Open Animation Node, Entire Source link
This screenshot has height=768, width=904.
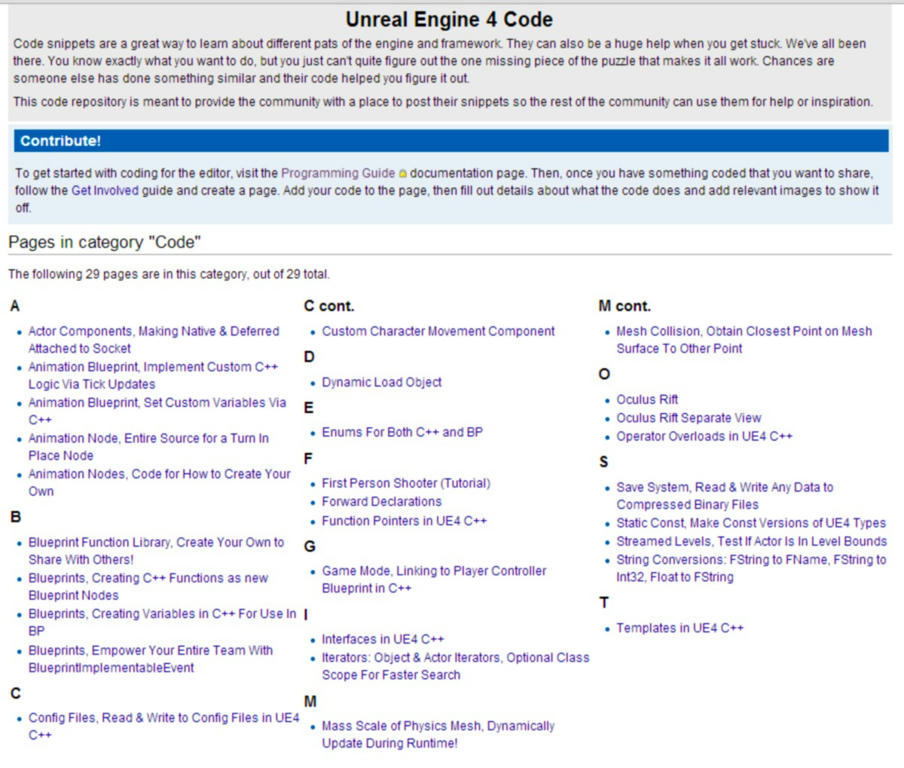click(149, 447)
